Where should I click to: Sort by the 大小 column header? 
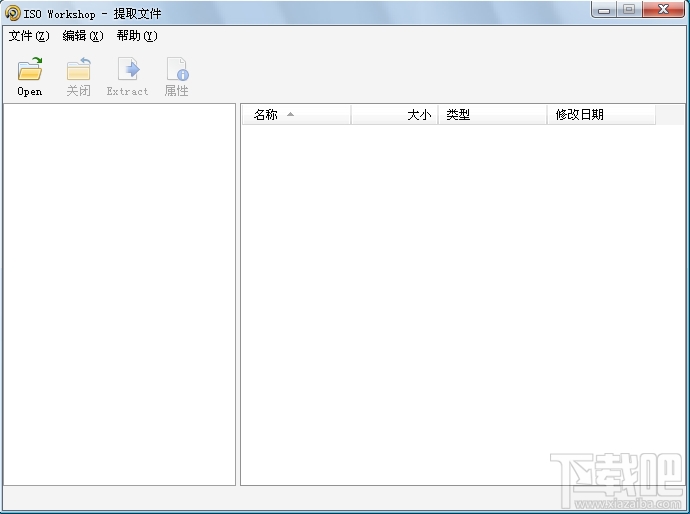[394, 115]
